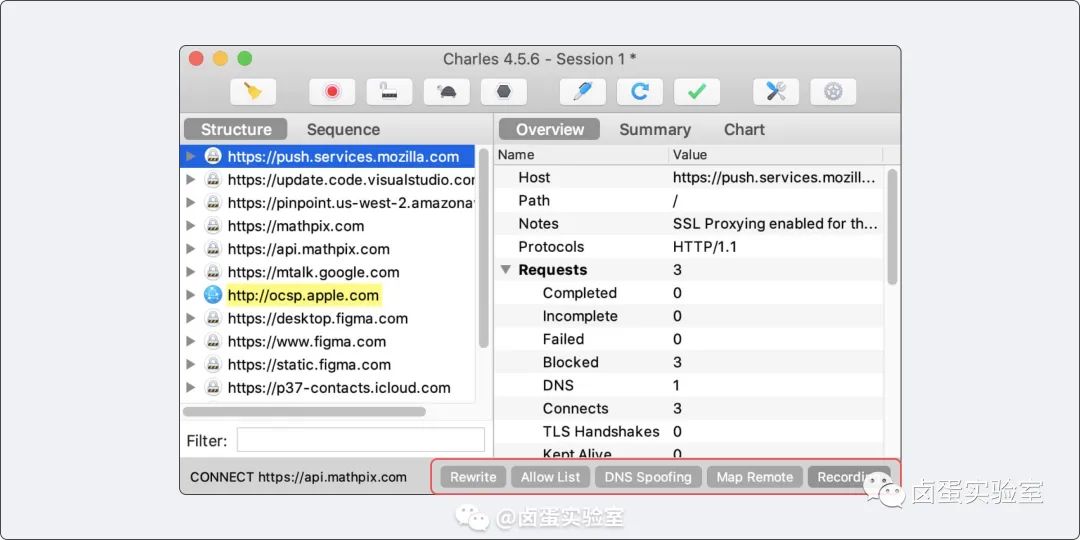Select https://pinpoint.us-west-2.amazonaws row
Screen dimensions: 1080x540
click(x=328, y=202)
